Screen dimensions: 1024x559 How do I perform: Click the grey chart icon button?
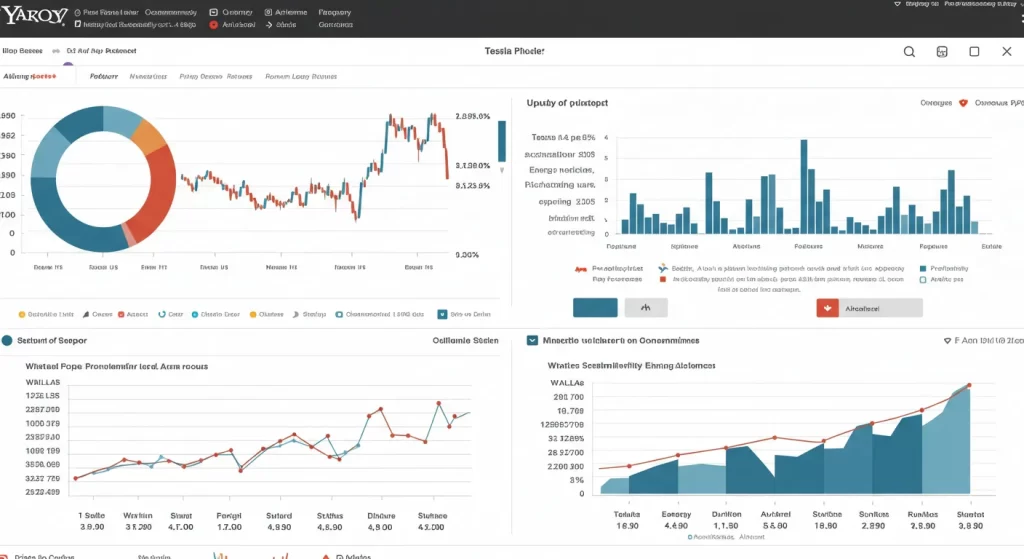[x=646, y=308]
